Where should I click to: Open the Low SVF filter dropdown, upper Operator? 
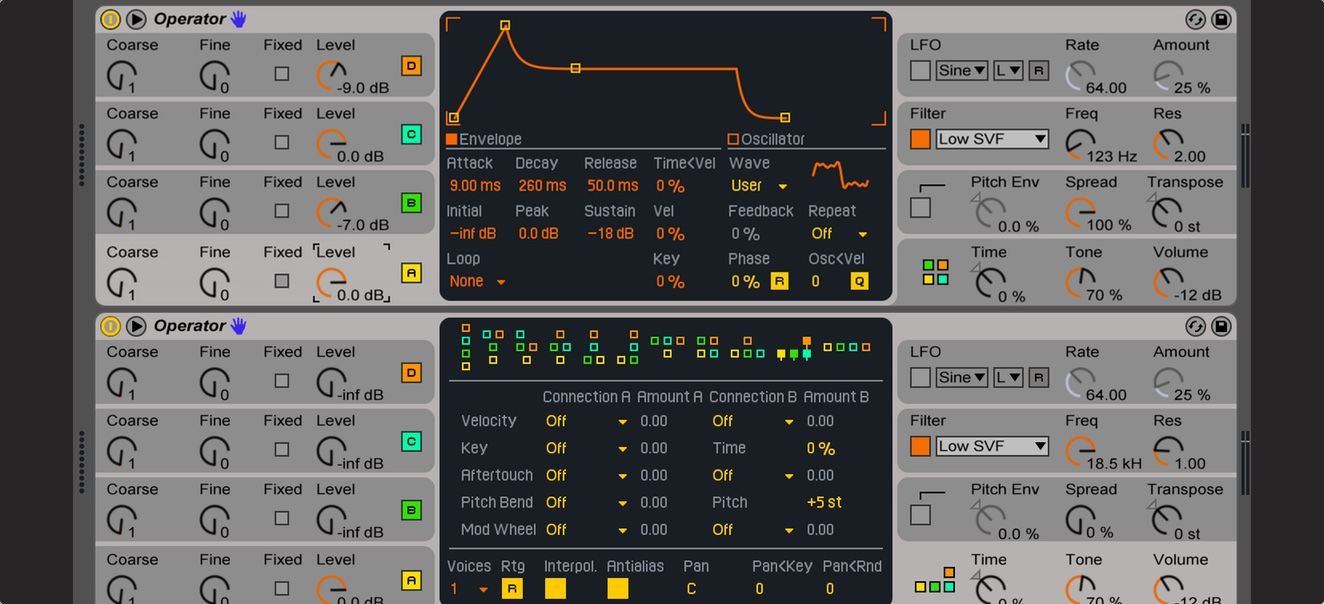(992, 139)
